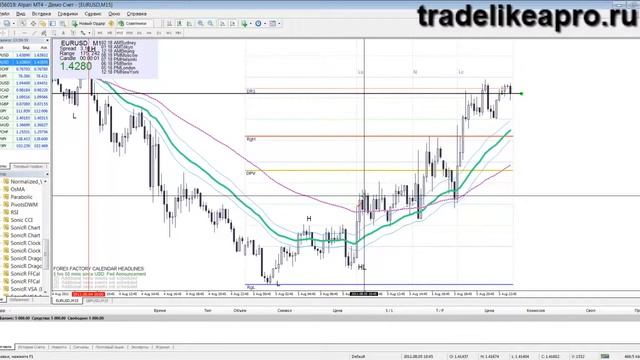This screenshot has height=360, width=640.
Task: Open the Сервис menu
Action: [93, 13]
